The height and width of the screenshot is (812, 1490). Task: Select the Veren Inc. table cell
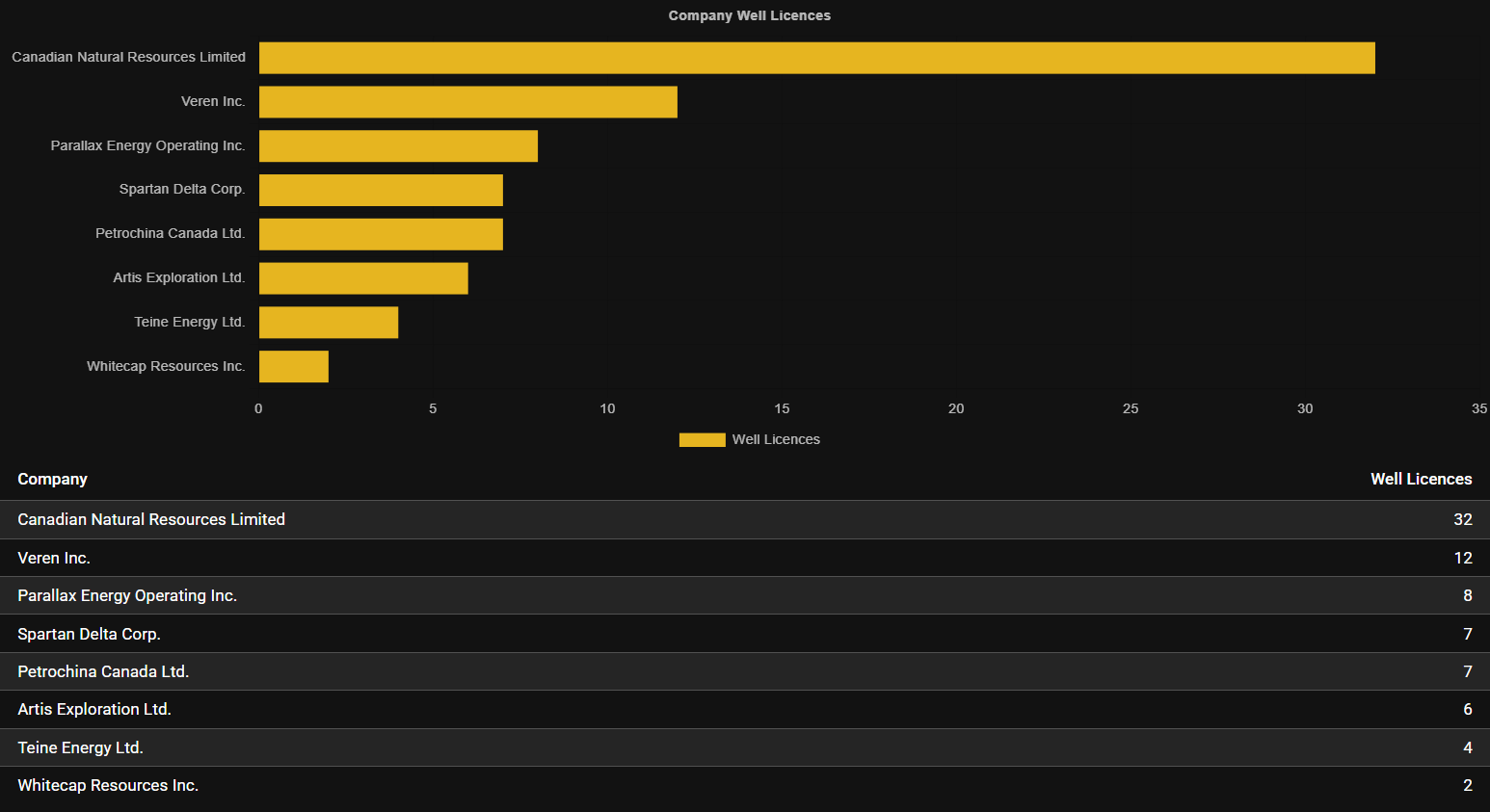pos(54,558)
